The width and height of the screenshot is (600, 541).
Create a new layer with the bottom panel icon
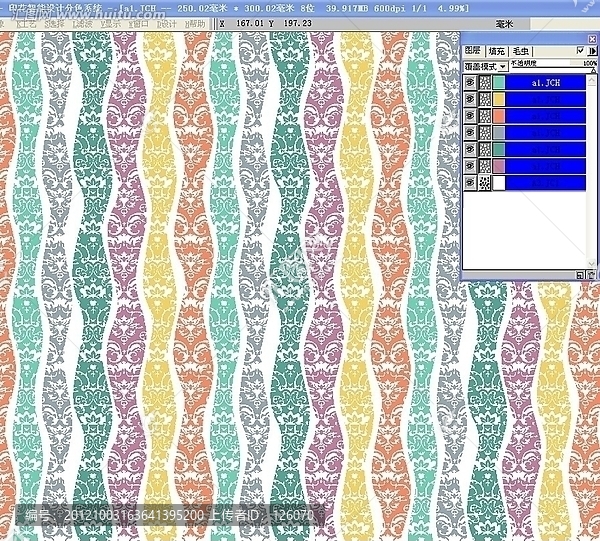pos(580,275)
